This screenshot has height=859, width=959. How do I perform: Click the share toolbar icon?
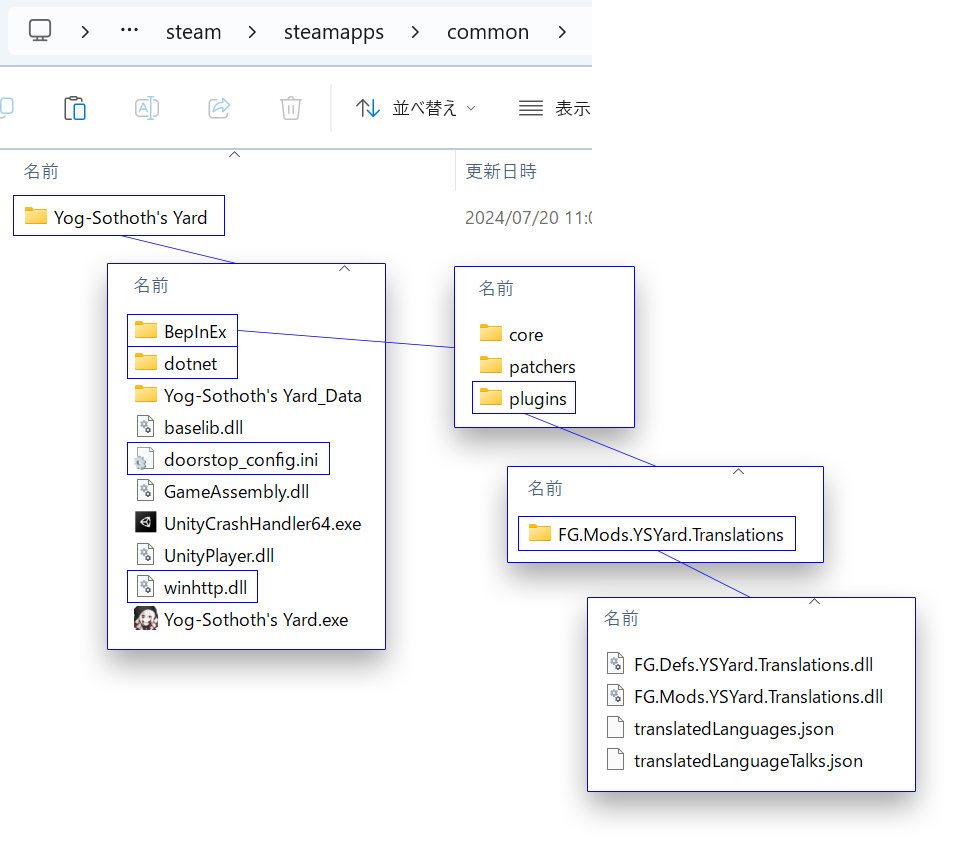[219, 108]
